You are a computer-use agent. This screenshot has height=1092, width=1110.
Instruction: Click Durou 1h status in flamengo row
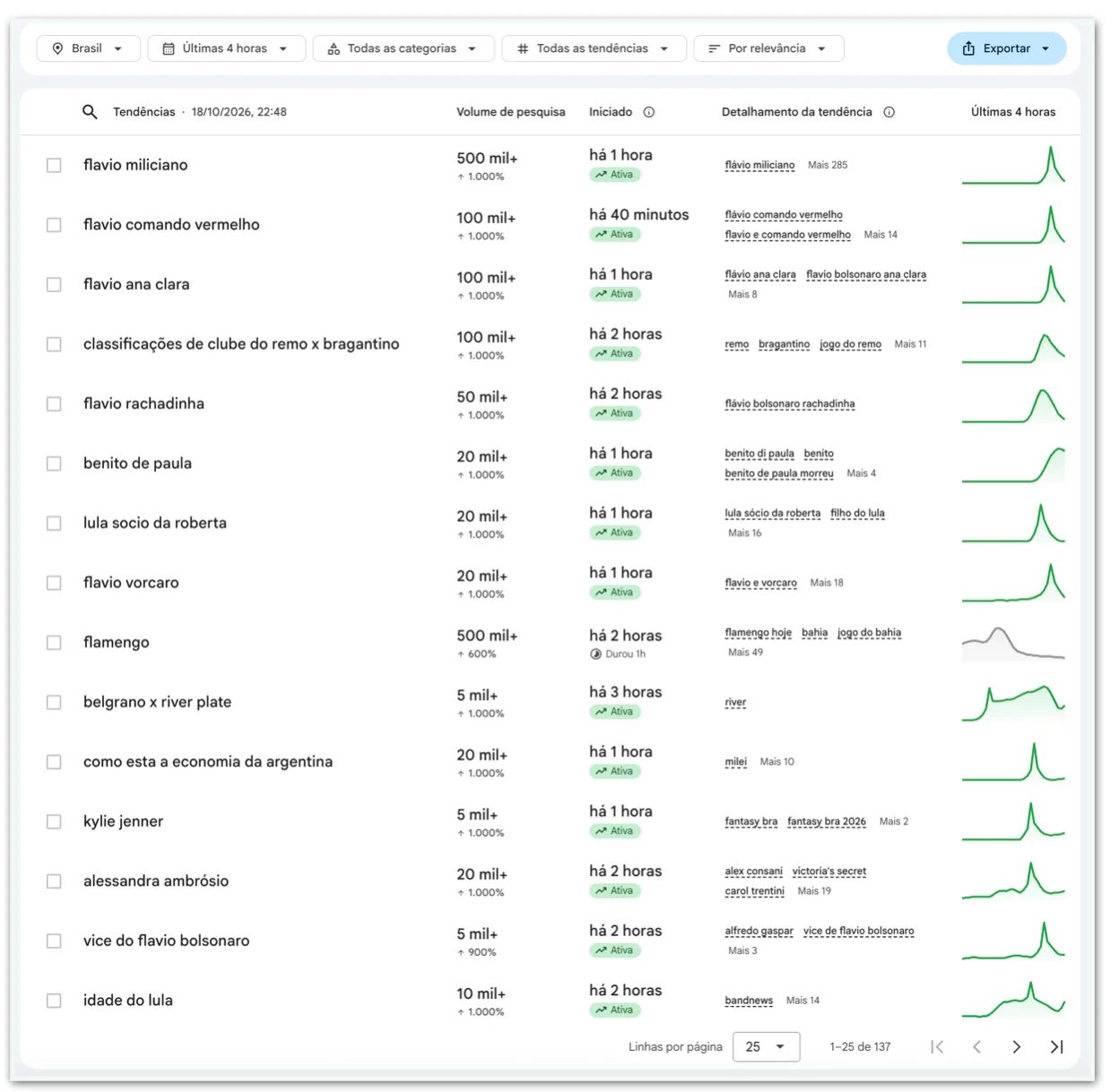click(618, 654)
